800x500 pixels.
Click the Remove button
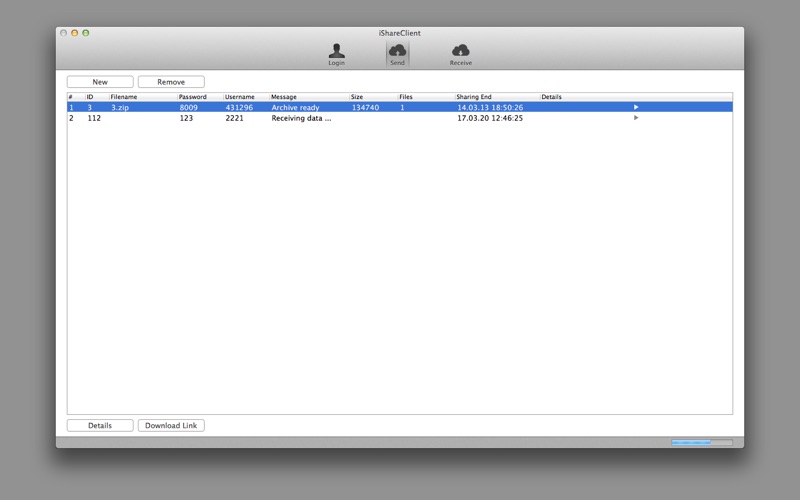(171, 82)
